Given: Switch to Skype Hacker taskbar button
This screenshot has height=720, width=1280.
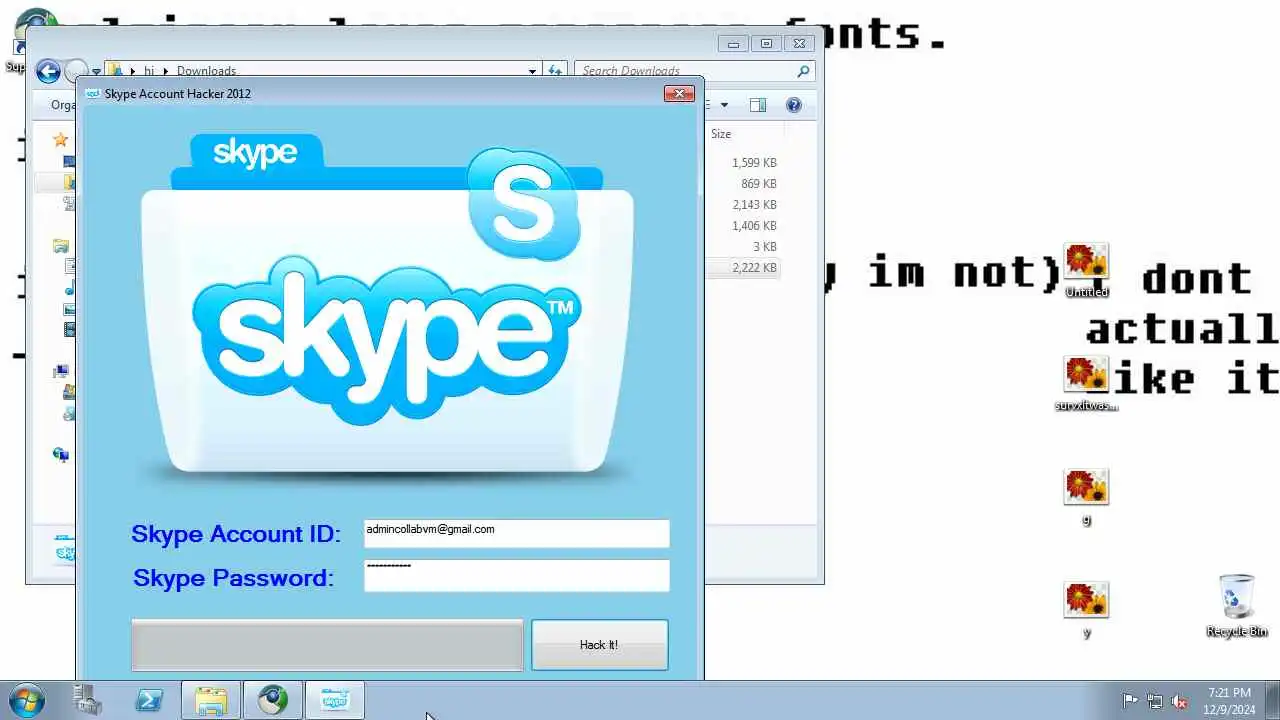Looking at the screenshot, I should (335, 700).
